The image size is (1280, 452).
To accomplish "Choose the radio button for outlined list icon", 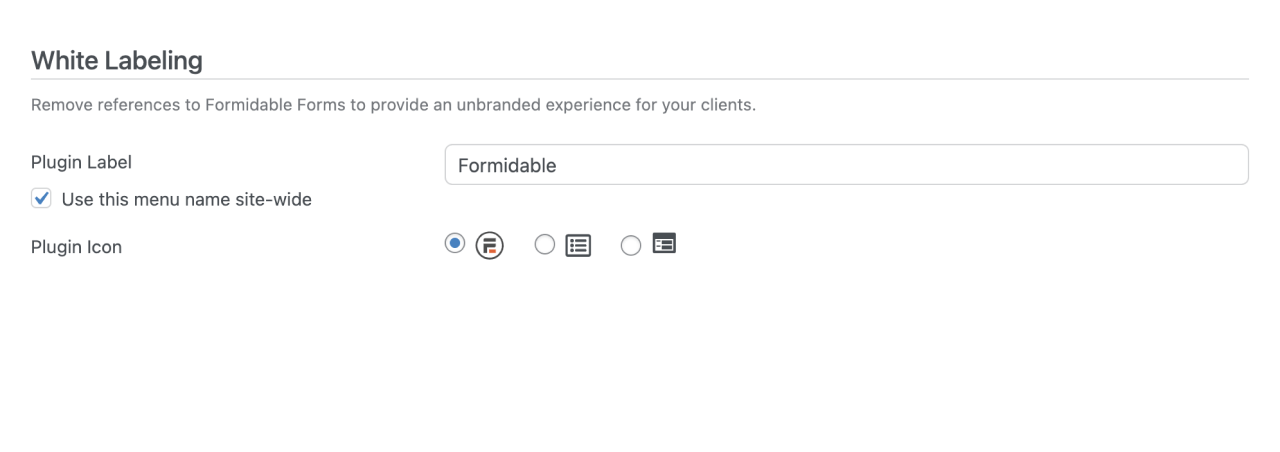I will [544, 244].
